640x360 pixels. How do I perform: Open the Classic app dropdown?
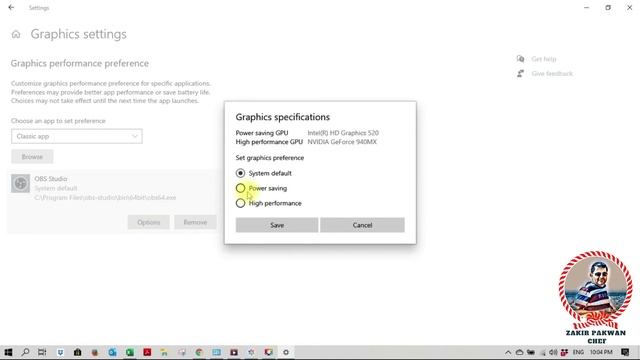(77, 136)
